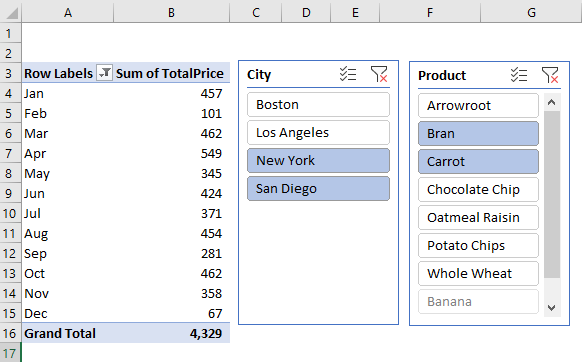Toggle multi-select in Product slicer

[x=519, y=75]
